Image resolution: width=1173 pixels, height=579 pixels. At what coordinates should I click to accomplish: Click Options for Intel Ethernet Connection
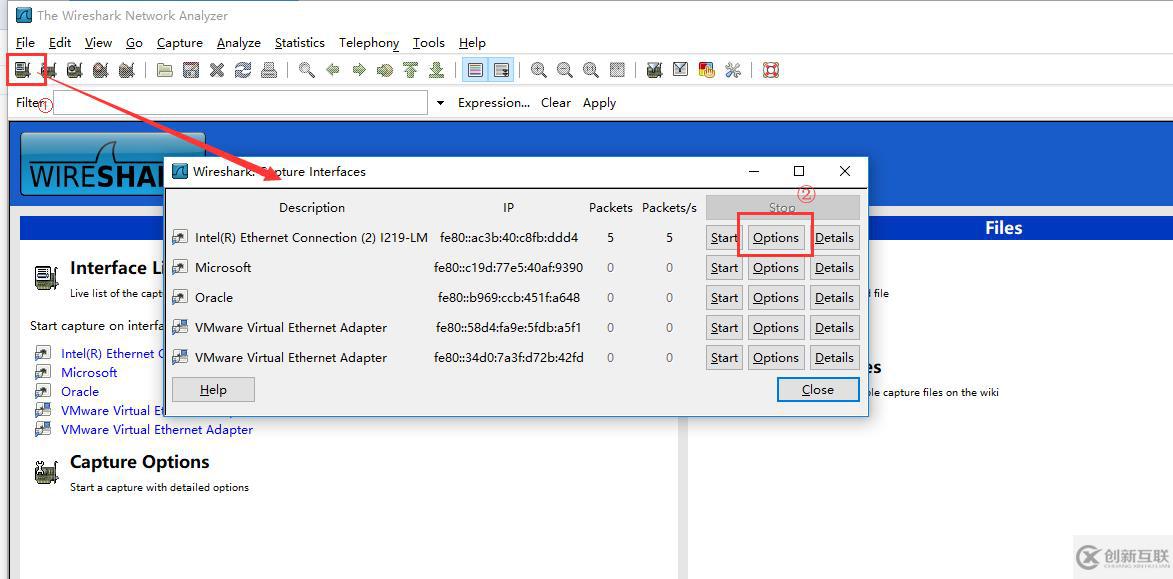point(776,238)
